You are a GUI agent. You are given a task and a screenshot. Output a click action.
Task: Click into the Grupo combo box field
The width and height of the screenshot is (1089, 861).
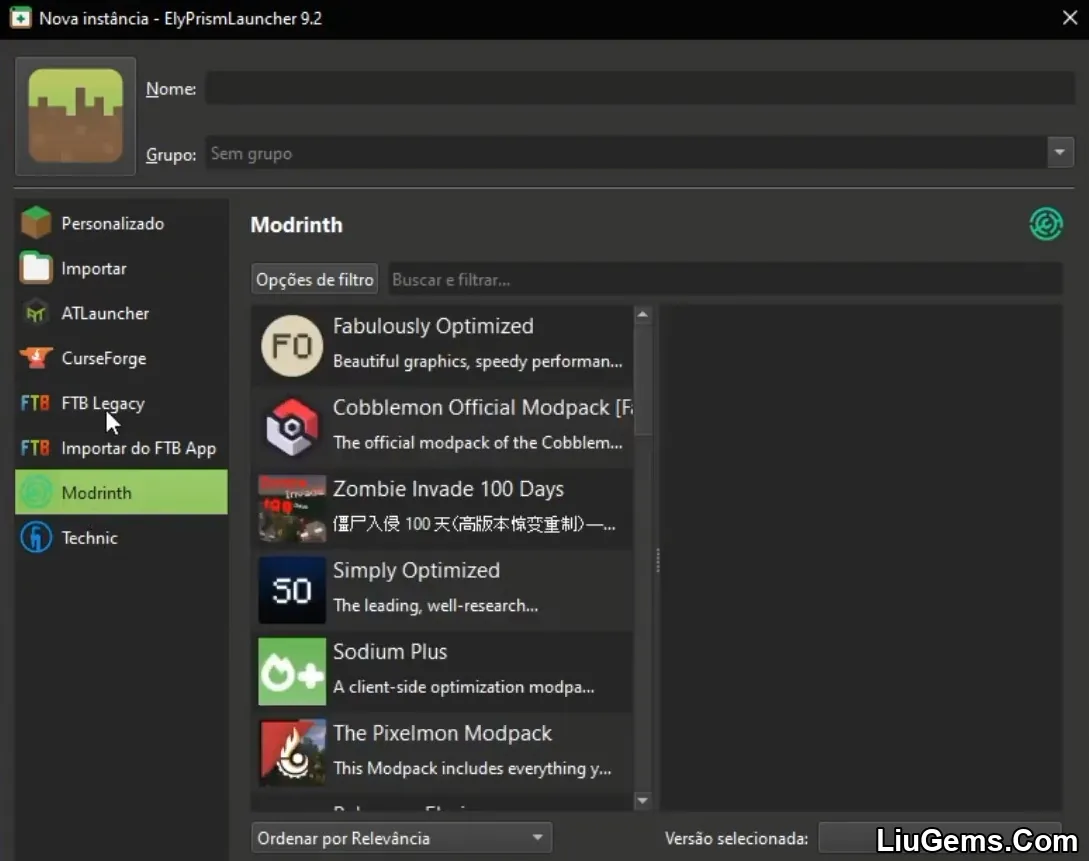[x=626, y=153]
